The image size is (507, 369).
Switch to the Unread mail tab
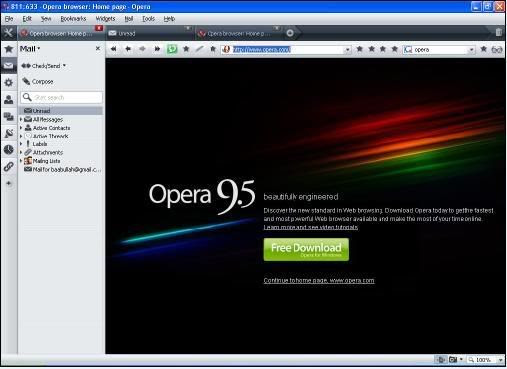(150, 33)
